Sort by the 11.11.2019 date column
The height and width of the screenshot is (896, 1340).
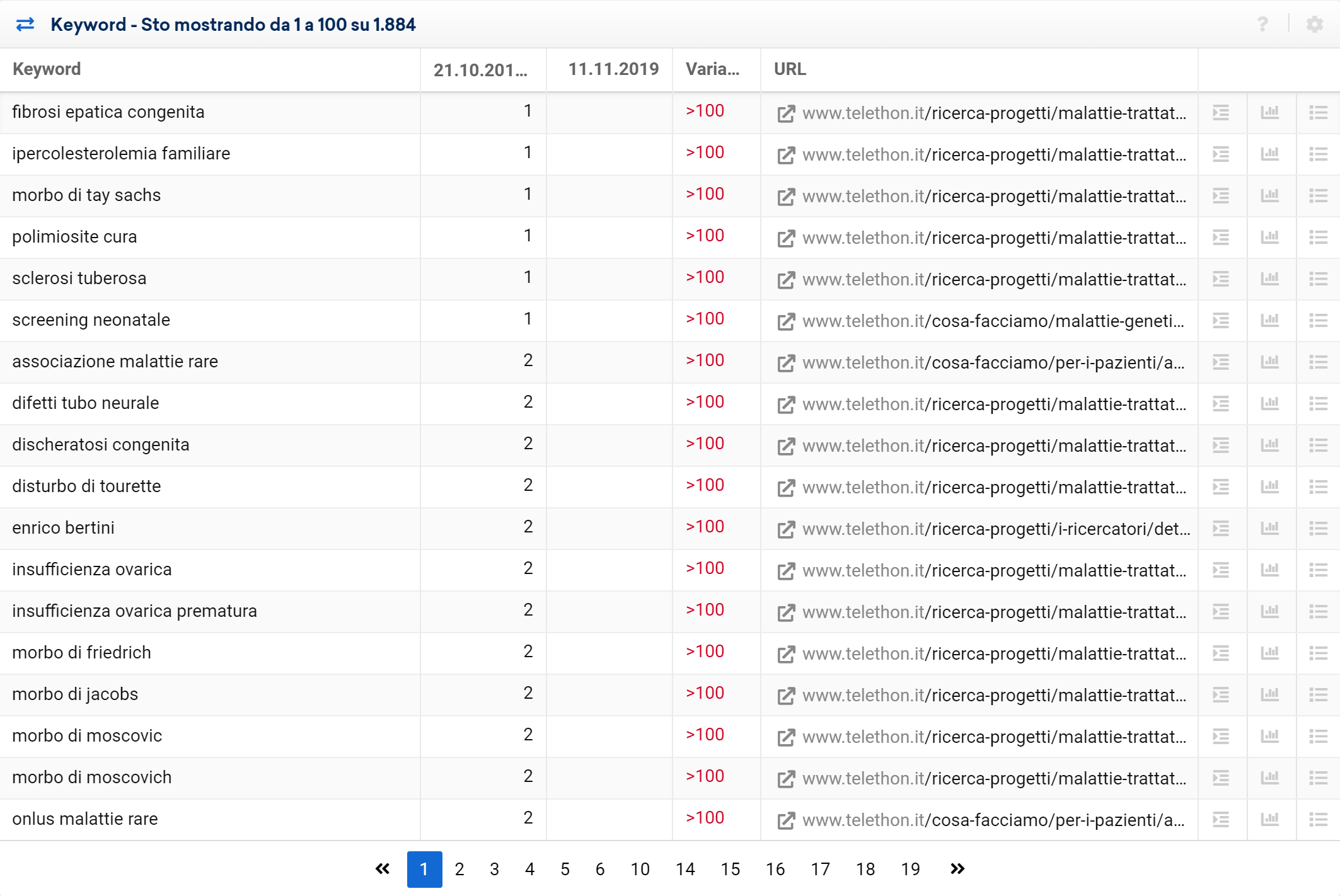(x=613, y=69)
